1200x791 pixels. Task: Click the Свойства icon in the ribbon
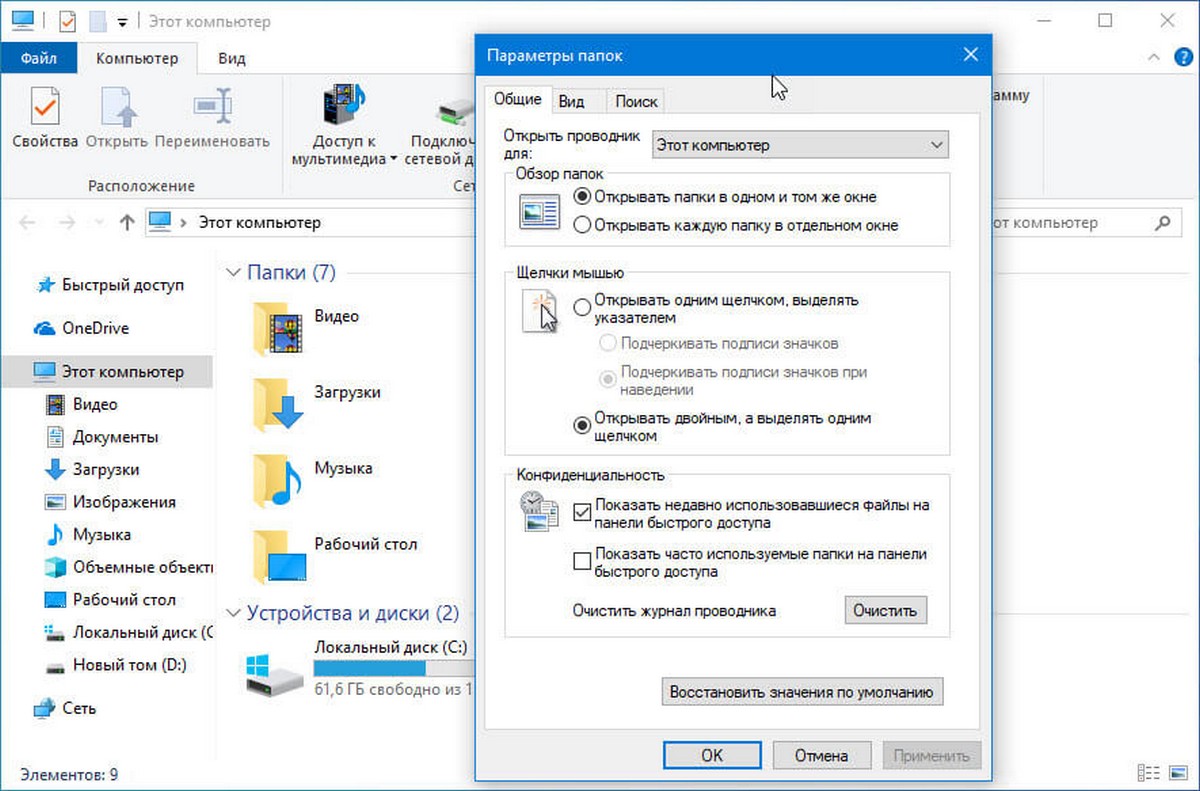pos(45,108)
